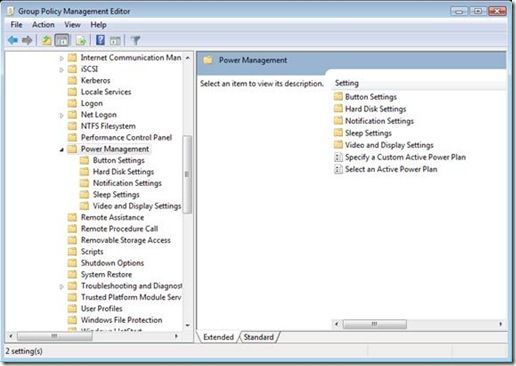Go up one level with folder icon
Viewport: 516px width, 366px height.
46,40
